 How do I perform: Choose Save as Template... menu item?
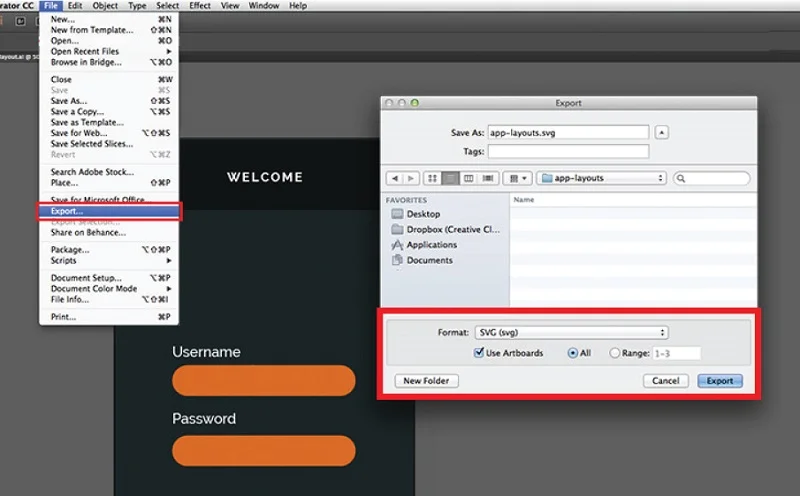[109, 122]
